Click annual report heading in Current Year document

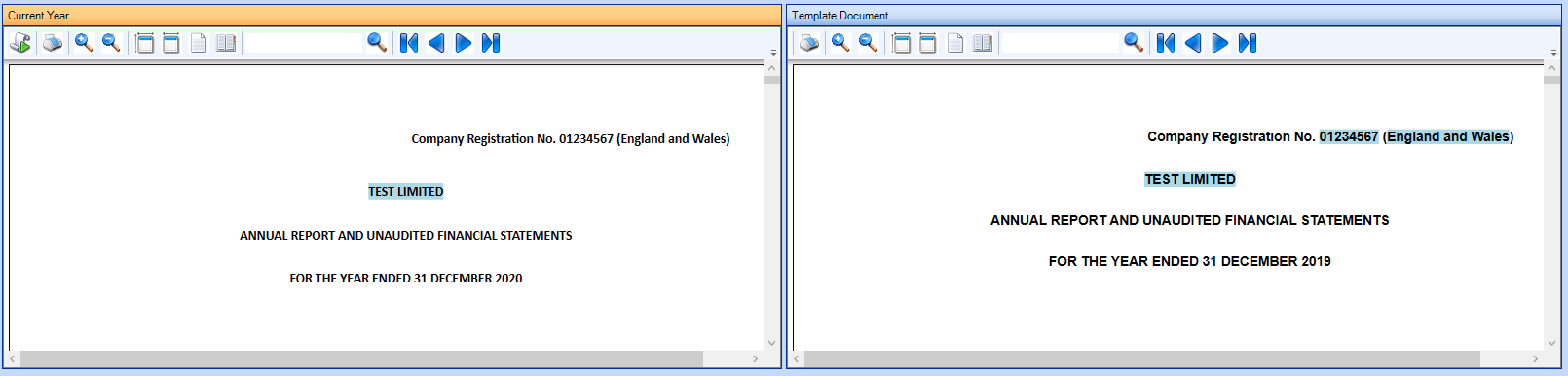pos(406,236)
